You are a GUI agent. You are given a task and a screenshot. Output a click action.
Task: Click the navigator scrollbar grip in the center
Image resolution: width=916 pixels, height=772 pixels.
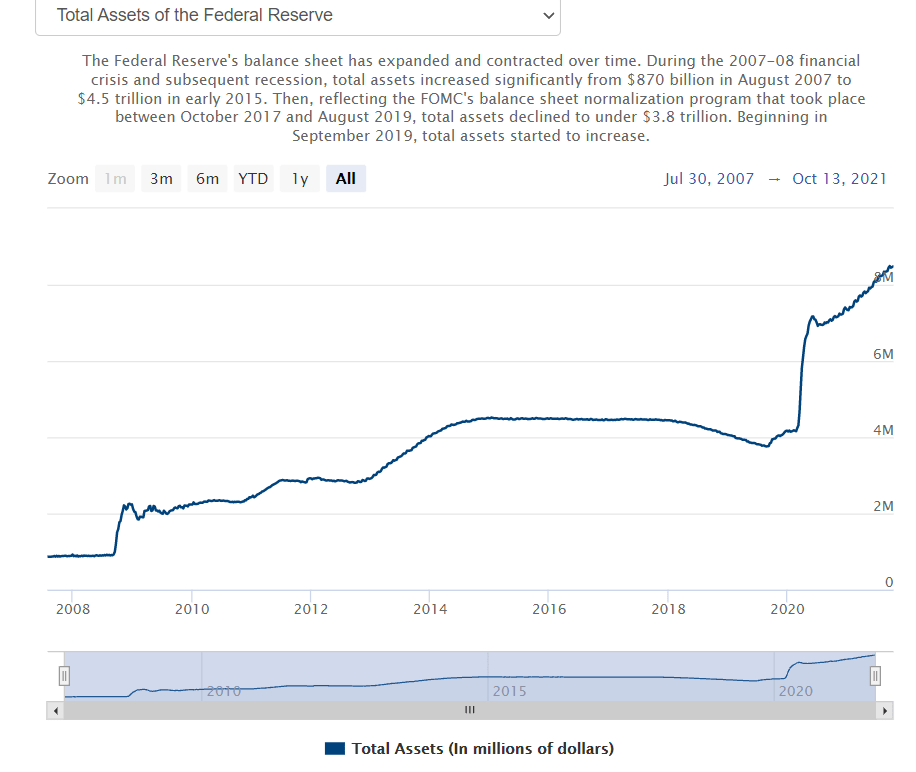[x=470, y=710]
